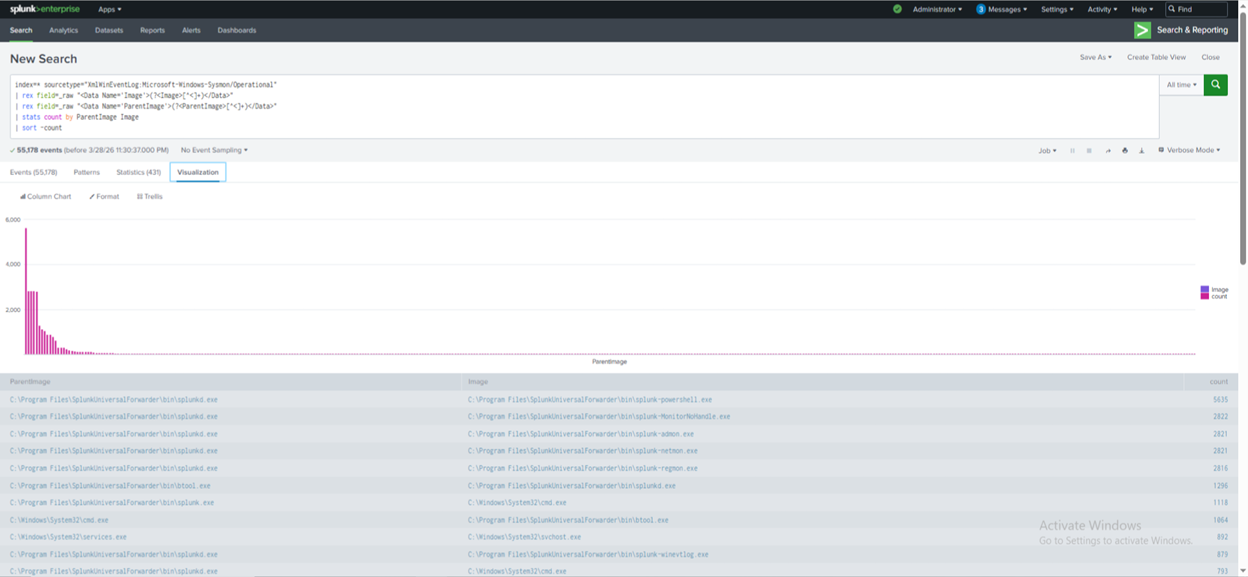The image size is (1248, 577).
Task: Click the Messages count badge showing 3
Action: click(981, 9)
